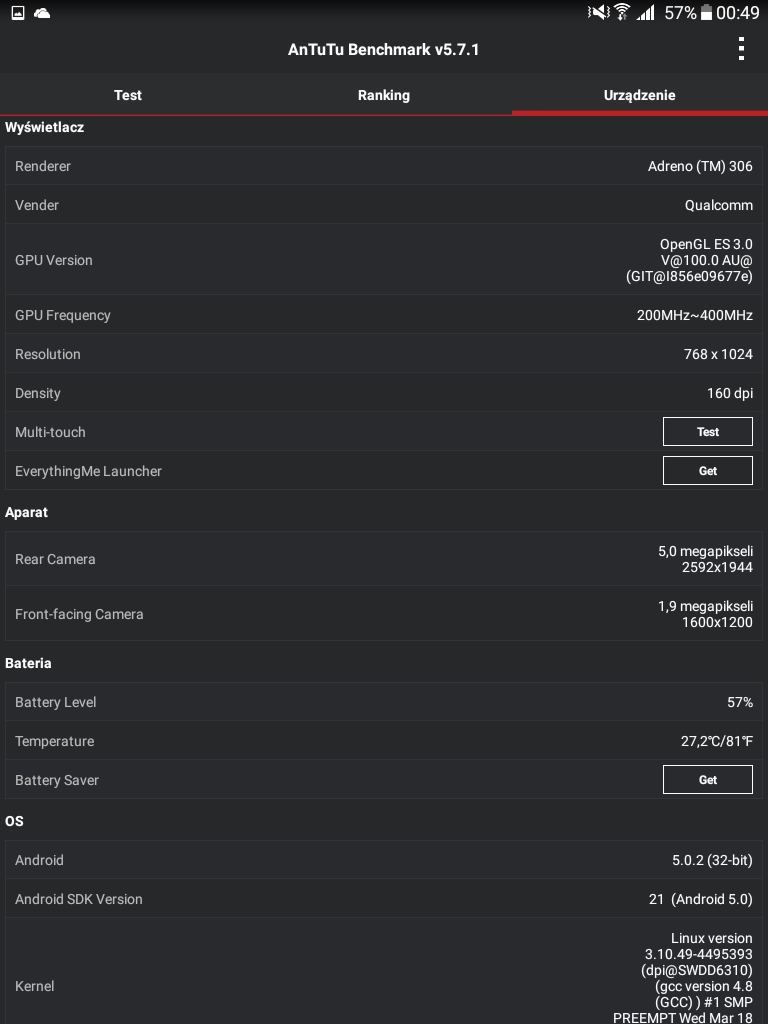Start the Multi-touch Test button
Viewport: 768px width, 1024px height.
pos(708,432)
